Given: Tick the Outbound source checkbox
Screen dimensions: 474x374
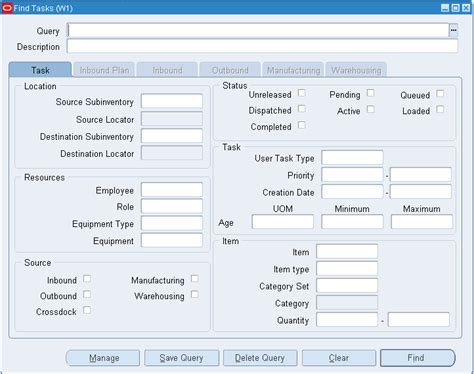Looking at the screenshot, I should coord(87,294).
